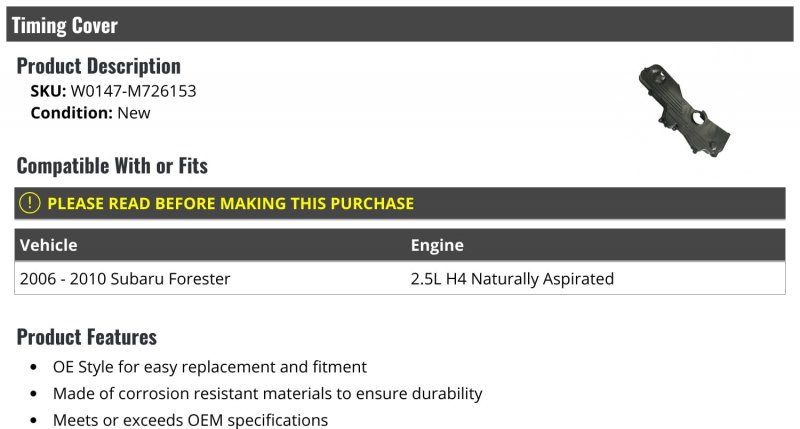Click the Product Features heading
Viewport: 800px width, 429px height.
click(x=87, y=337)
